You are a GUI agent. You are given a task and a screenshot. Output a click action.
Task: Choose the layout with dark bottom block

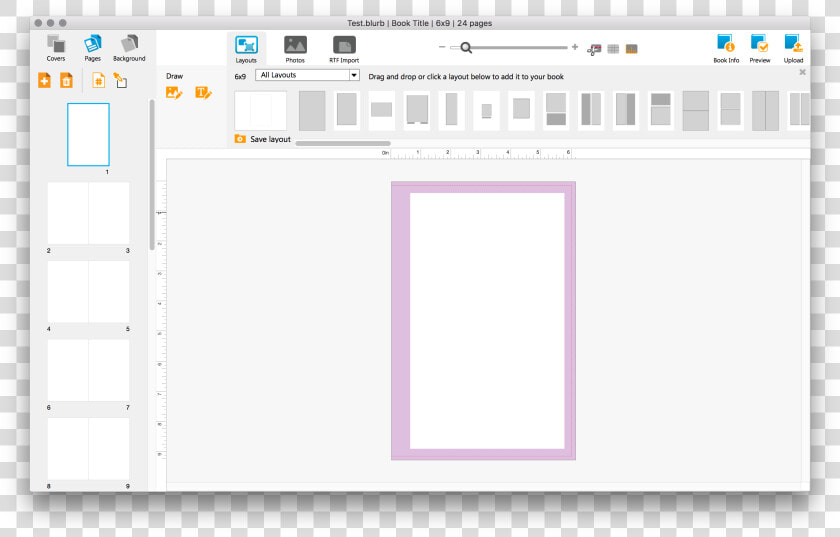coord(556,110)
